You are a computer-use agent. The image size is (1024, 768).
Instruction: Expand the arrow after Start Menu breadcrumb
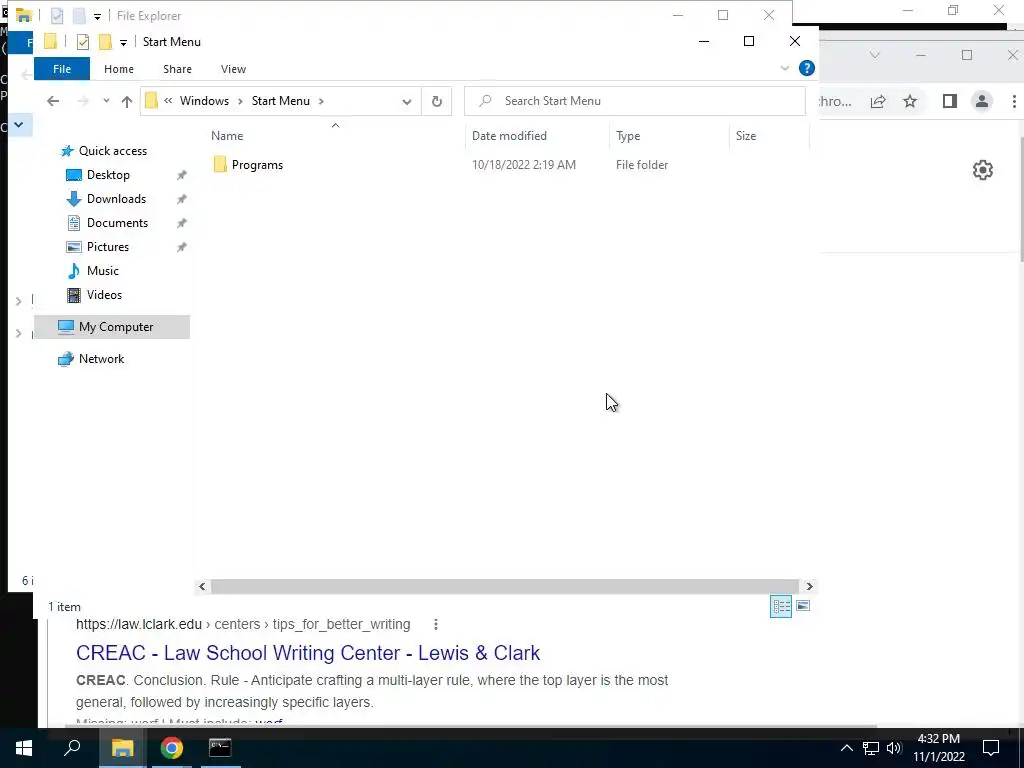click(x=321, y=101)
